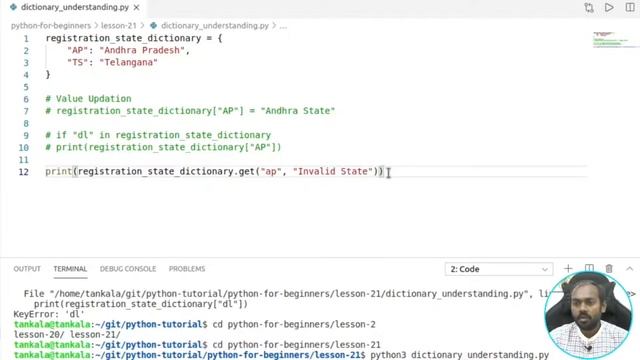The width and height of the screenshot is (640, 360).
Task: Open python-for-beginners breadcrumb folder
Action: [x=51, y=25]
